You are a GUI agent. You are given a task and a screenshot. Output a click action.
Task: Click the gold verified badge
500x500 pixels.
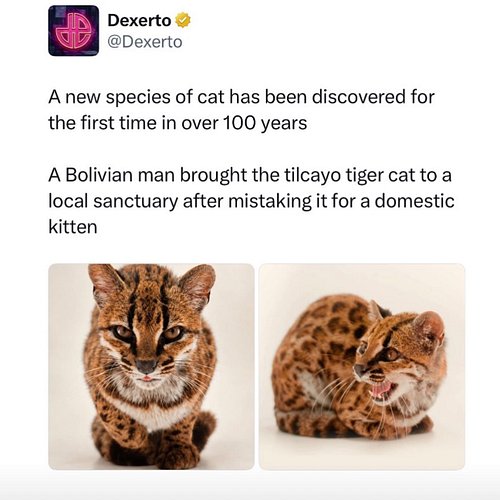tap(183, 21)
